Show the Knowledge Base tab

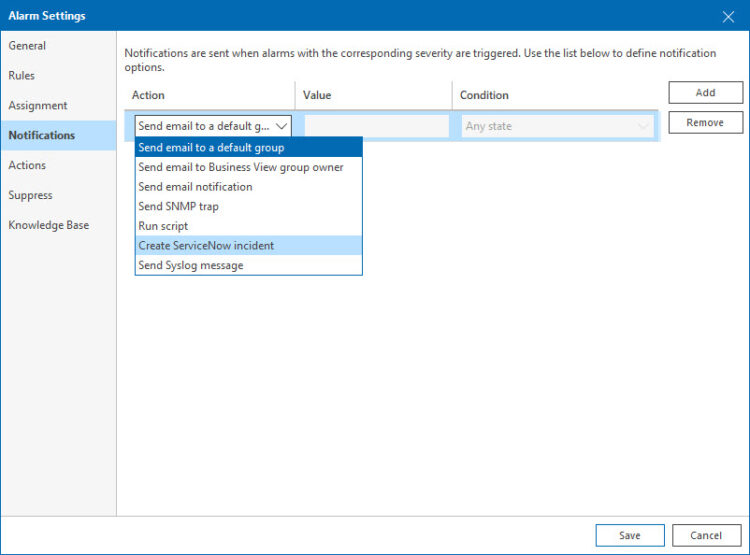[48, 226]
